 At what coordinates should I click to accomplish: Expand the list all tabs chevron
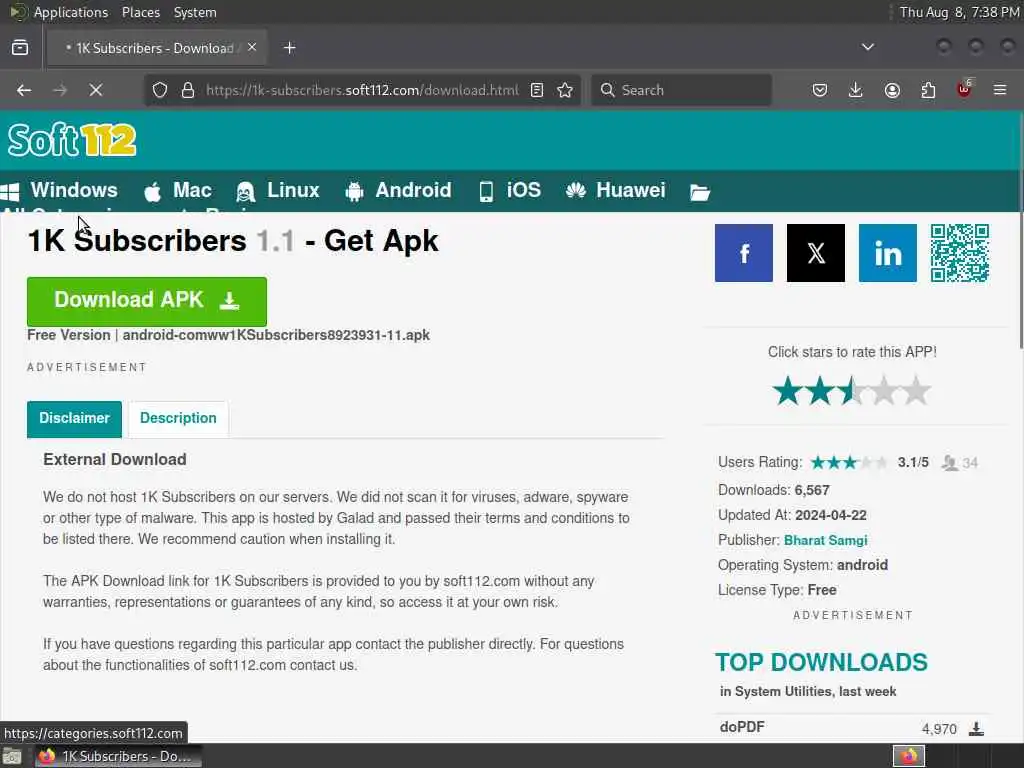pyautogui.click(x=868, y=47)
